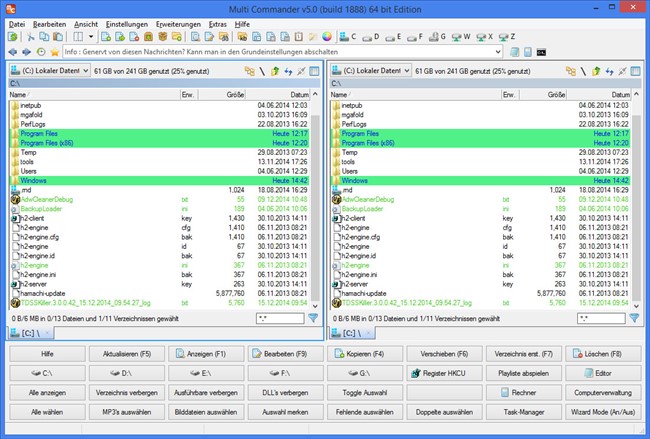Click the Löschen (F8) button
Screen dimensions: 650x439
[x=603, y=354]
